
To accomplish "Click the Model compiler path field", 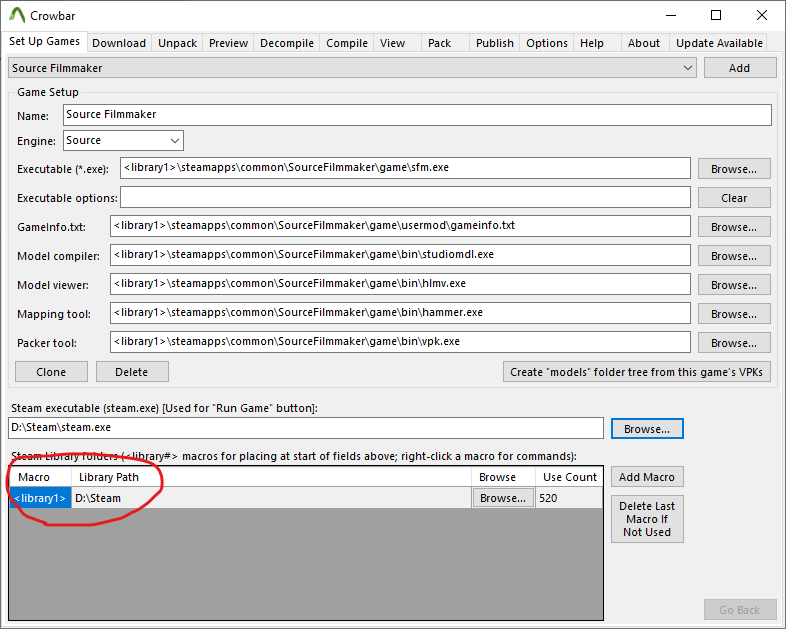I will pyautogui.click(x=400, y=255).
